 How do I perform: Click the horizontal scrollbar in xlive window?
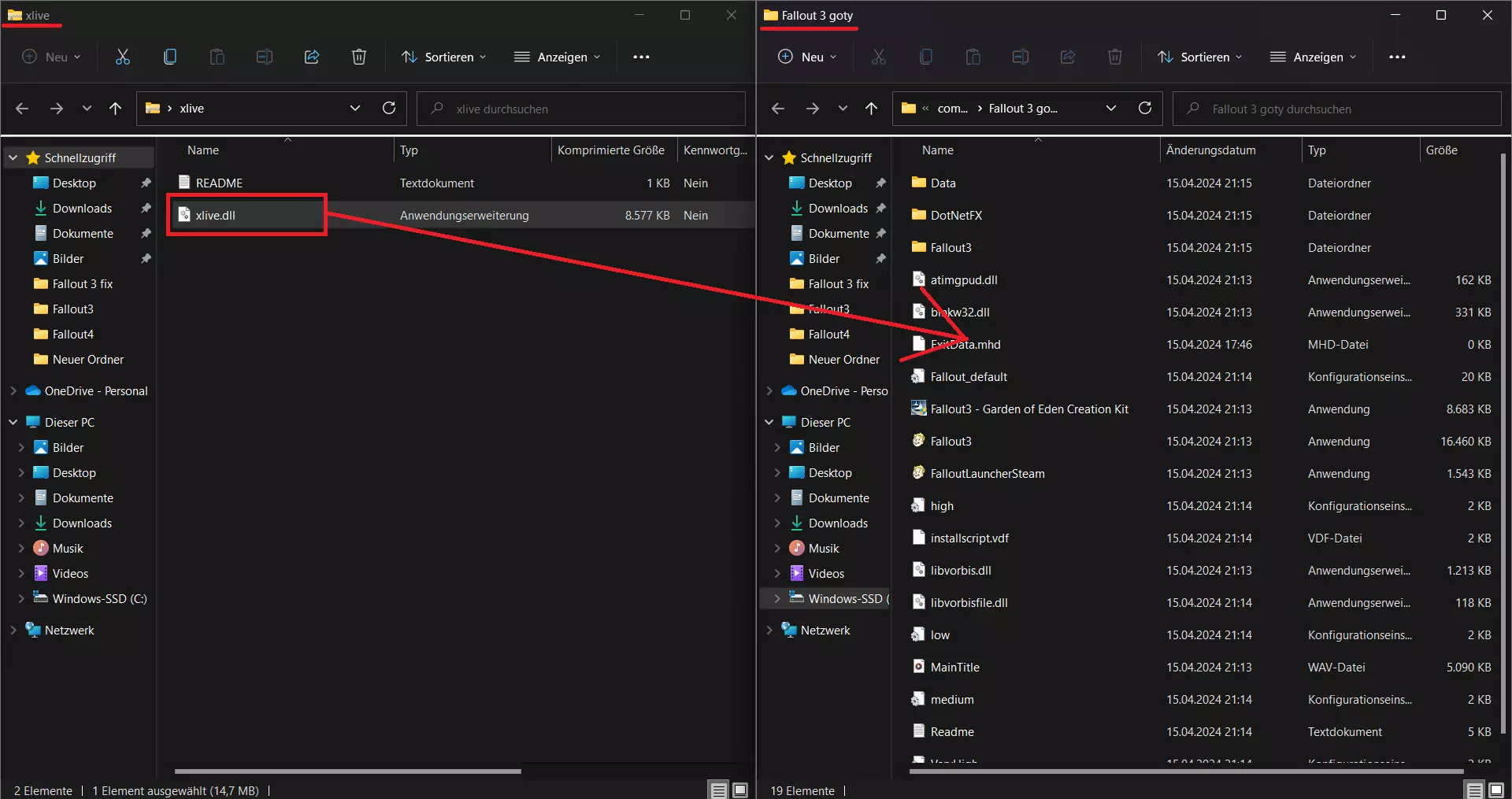[x=347, y=771]
